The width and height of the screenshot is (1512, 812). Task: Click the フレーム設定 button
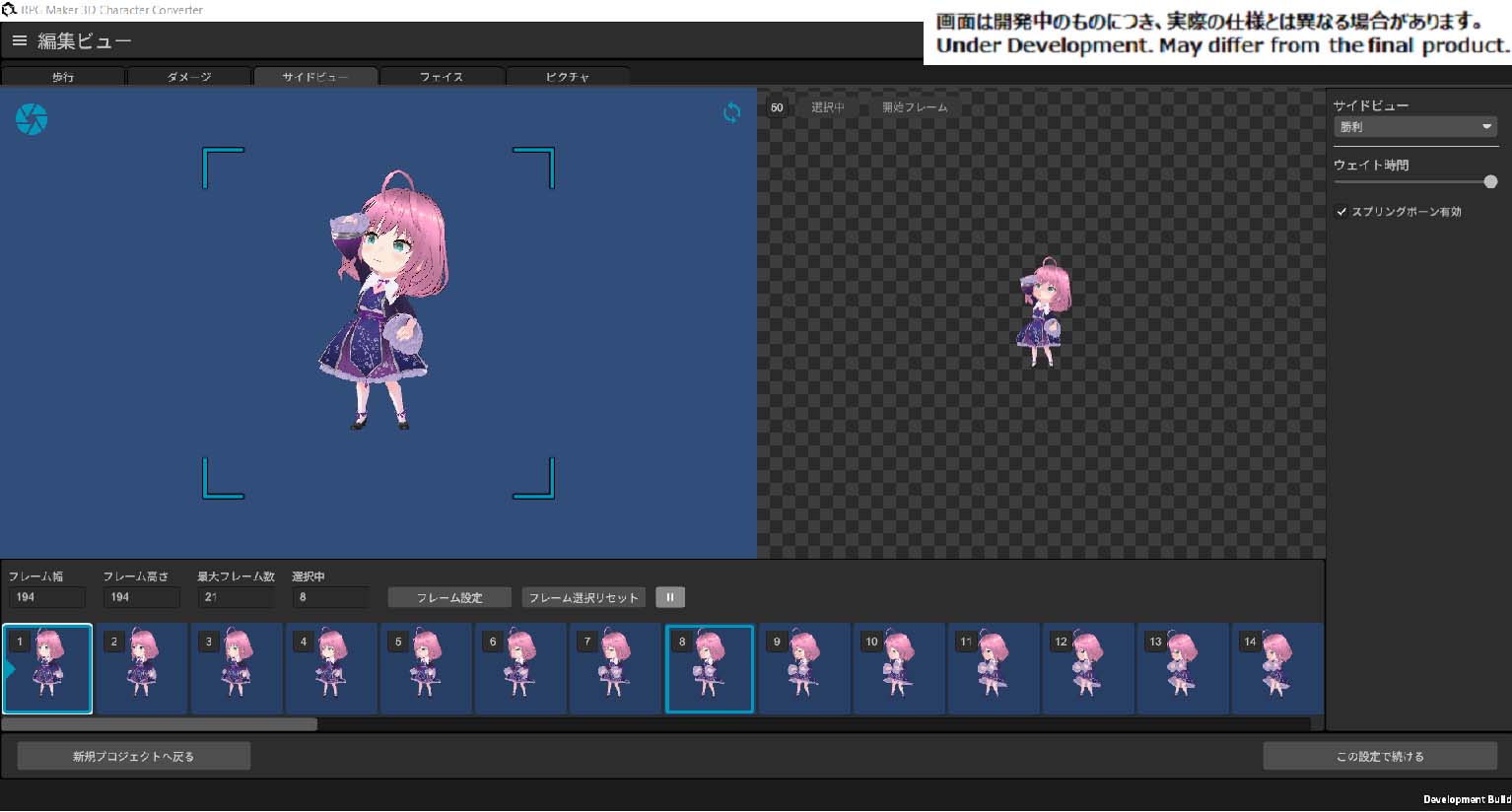click(449, 597)
